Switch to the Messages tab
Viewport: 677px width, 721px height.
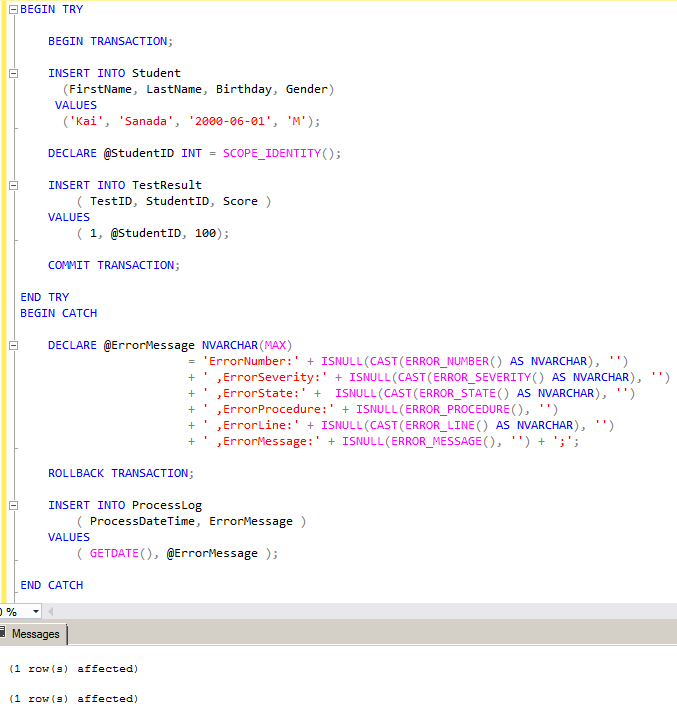click(x=34, y=634)
